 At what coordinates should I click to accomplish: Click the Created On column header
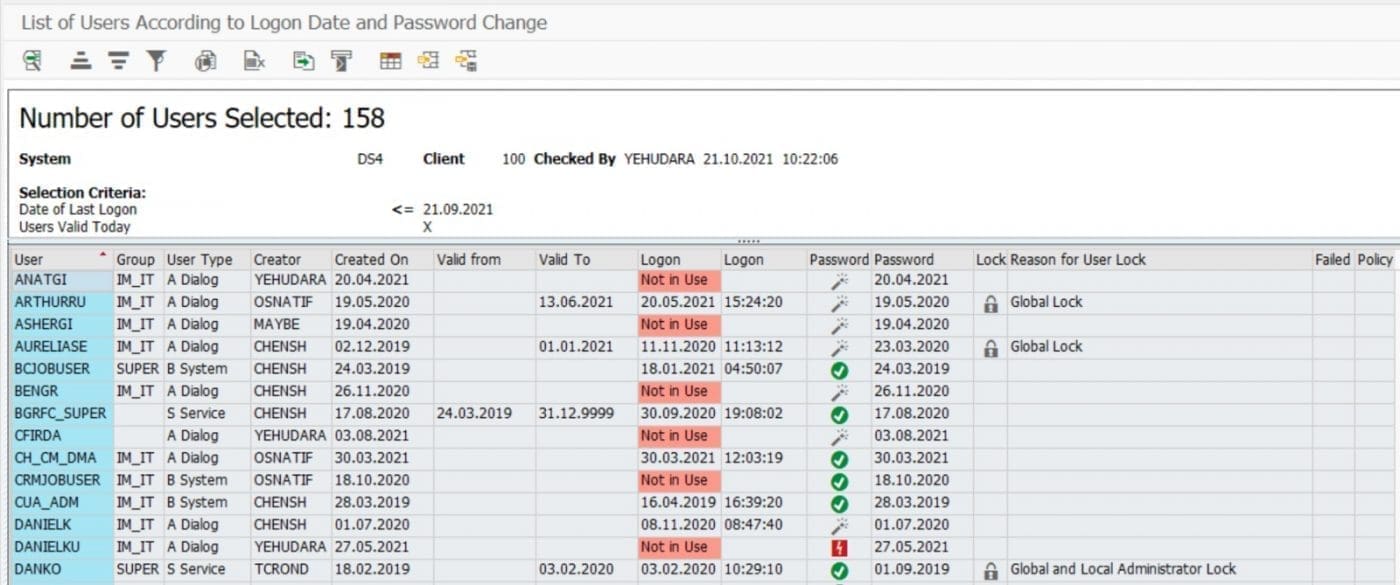coord(381,259)
